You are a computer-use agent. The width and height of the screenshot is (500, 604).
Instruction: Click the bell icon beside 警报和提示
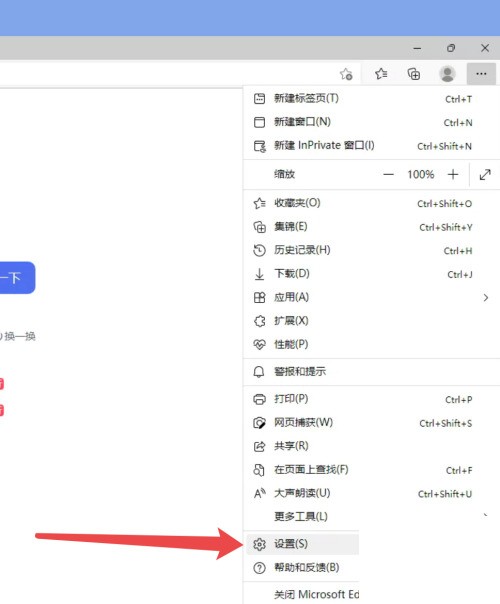point(259,372)
